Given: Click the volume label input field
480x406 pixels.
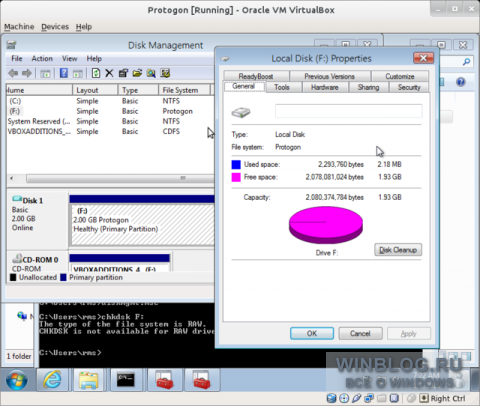Looking at the screenshot, I should click(349, 111).
